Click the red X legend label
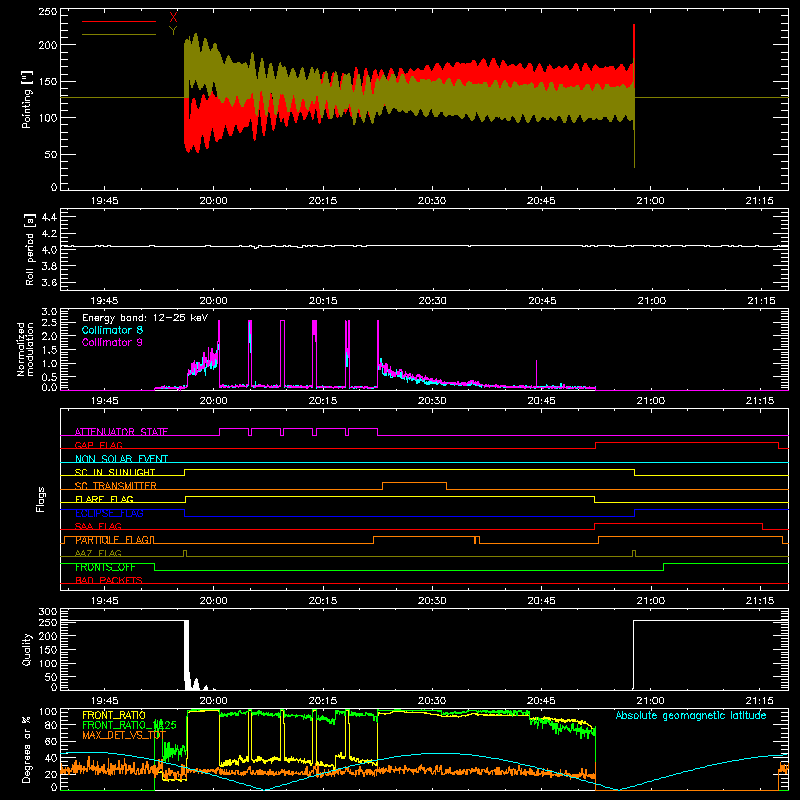800x800 pixels. (x=173, y=17)
